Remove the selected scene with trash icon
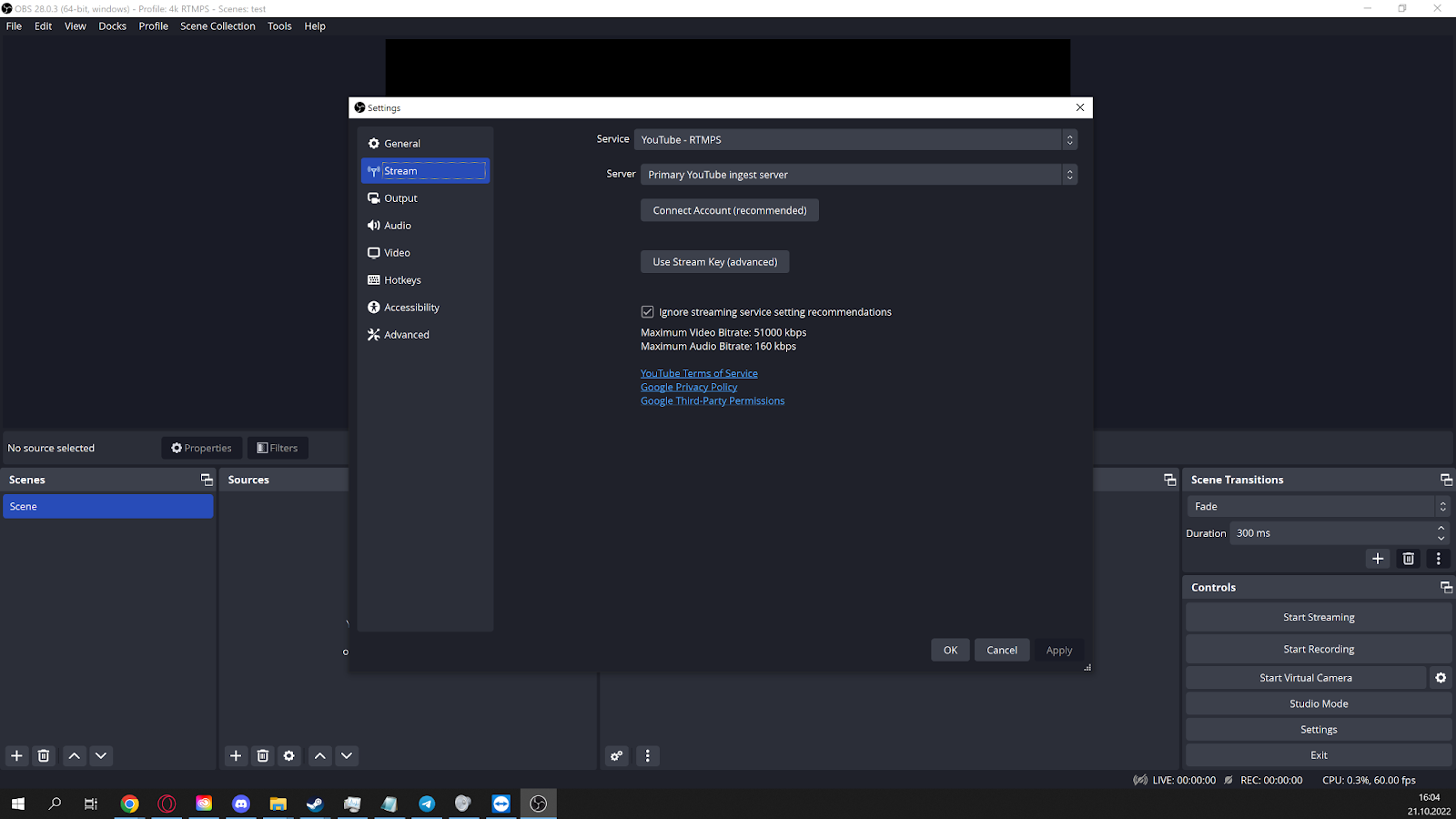This screenshot has width=1456, height=819. (x=44, y=755)
